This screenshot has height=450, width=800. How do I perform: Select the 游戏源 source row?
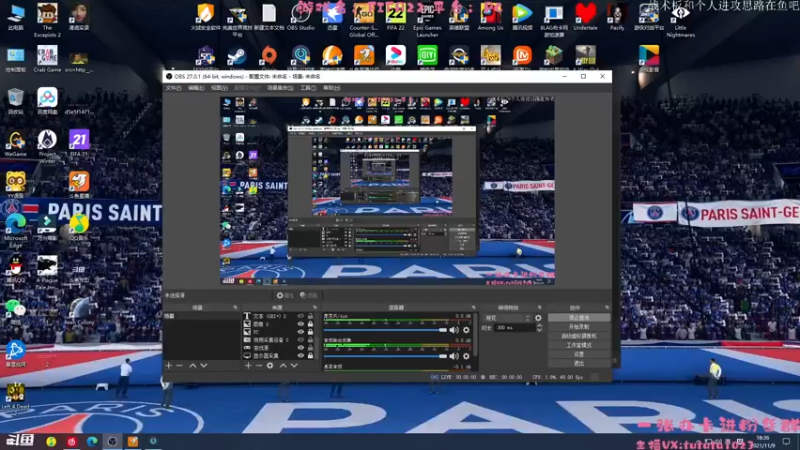click(x=279, y=348)
